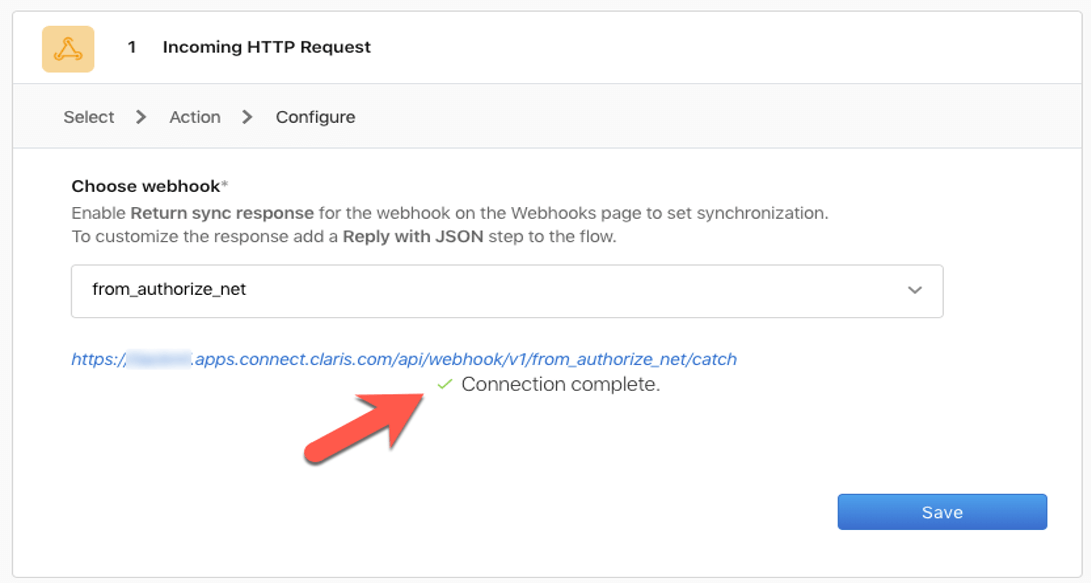Click the chevron arrow after Action

[x=247, y=117]
